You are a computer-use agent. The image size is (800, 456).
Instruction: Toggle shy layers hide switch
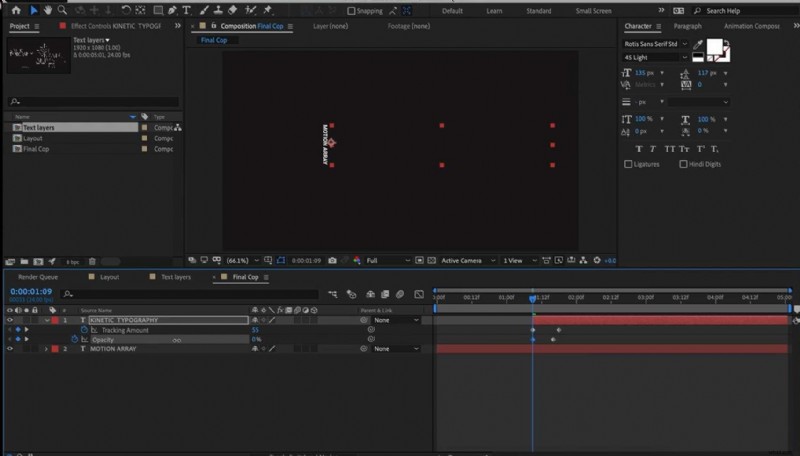pyautogui.click(x=370, y=294)
